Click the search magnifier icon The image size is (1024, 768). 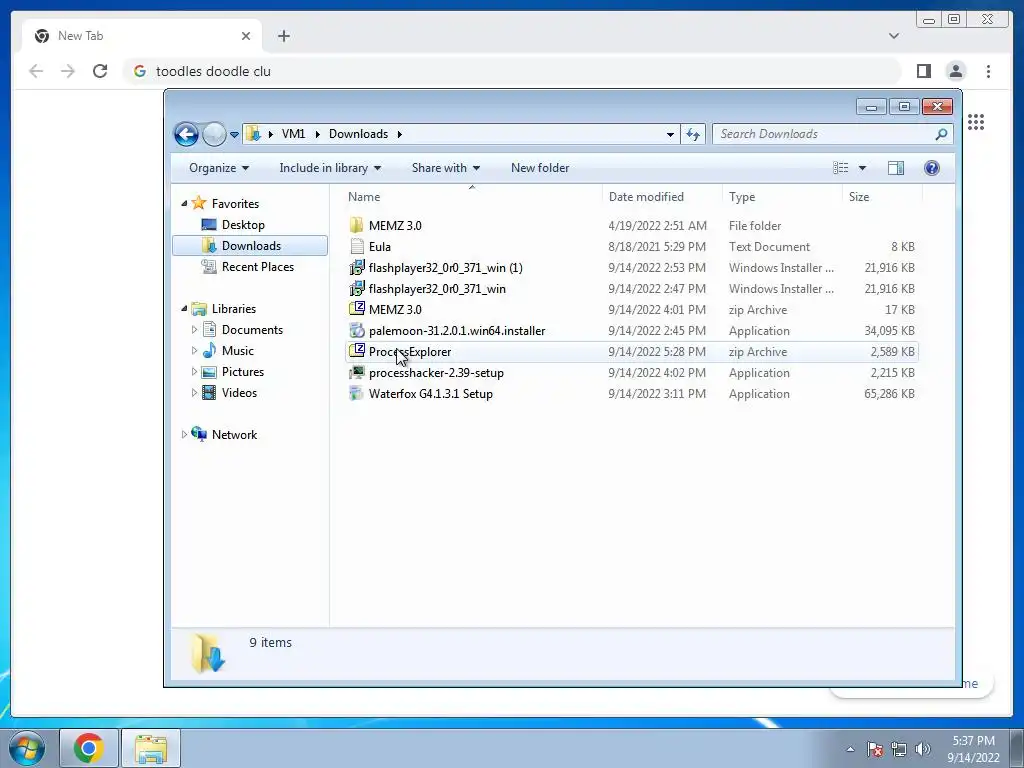pos(941,134)
